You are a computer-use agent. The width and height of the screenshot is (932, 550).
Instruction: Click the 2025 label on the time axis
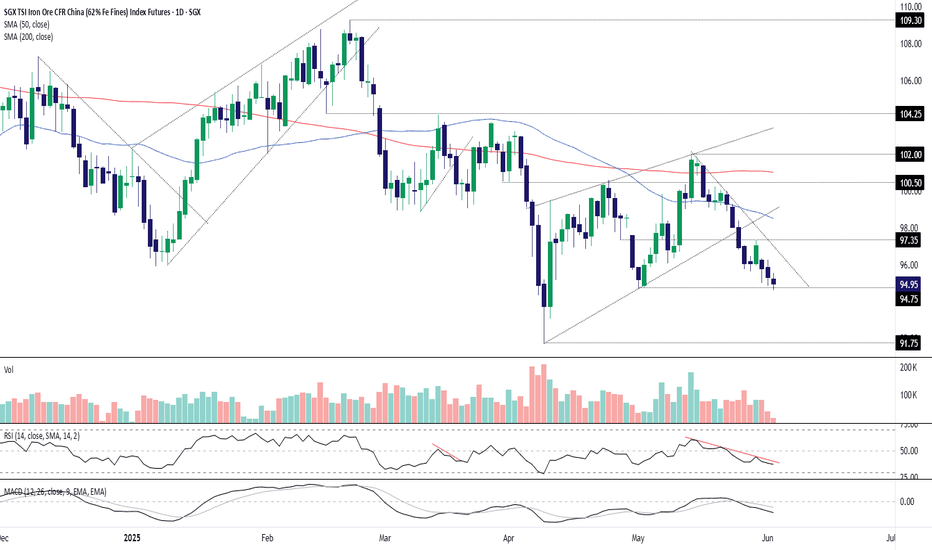132,538
